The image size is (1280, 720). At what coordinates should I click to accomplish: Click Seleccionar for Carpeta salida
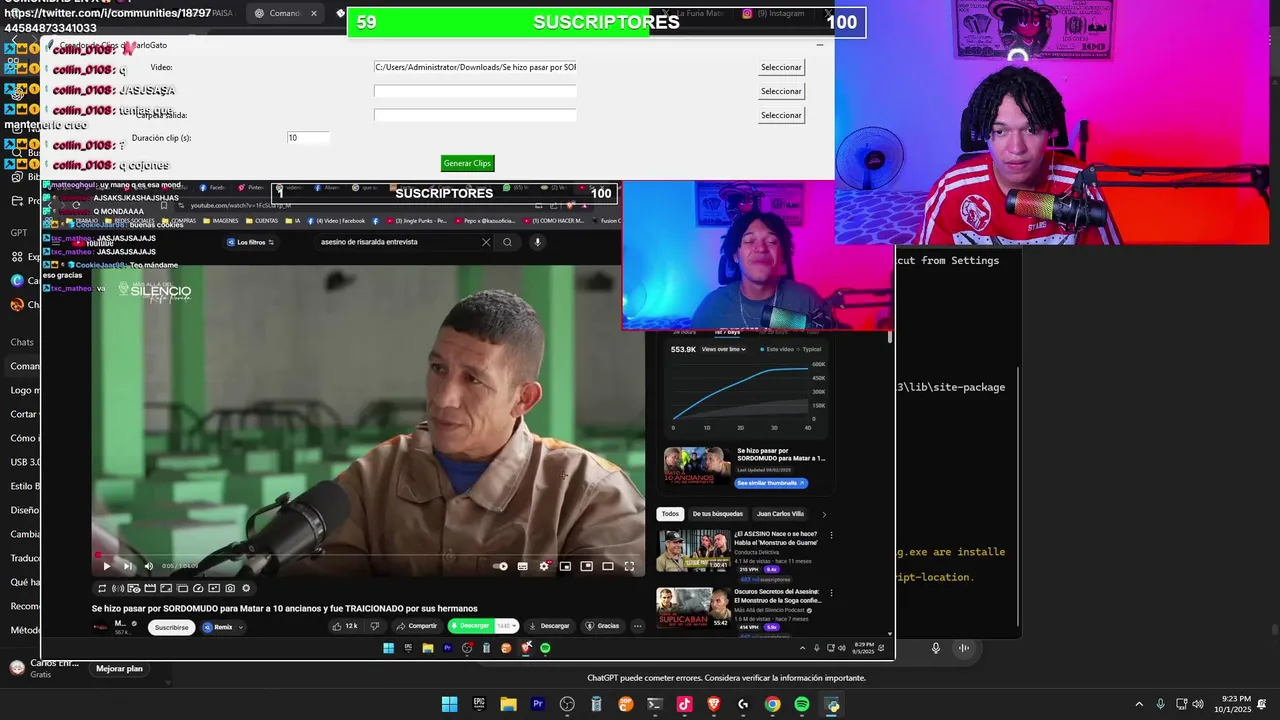point(781,115)
